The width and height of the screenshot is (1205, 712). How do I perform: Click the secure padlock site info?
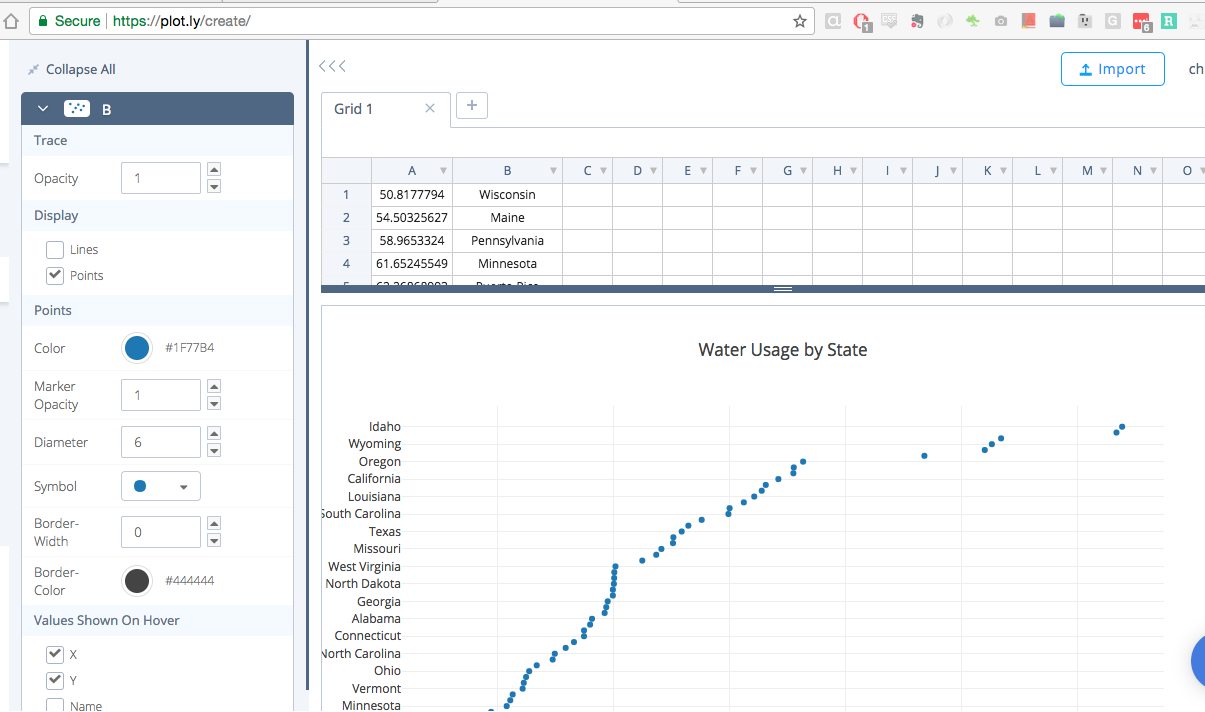(x=70, y=20)
